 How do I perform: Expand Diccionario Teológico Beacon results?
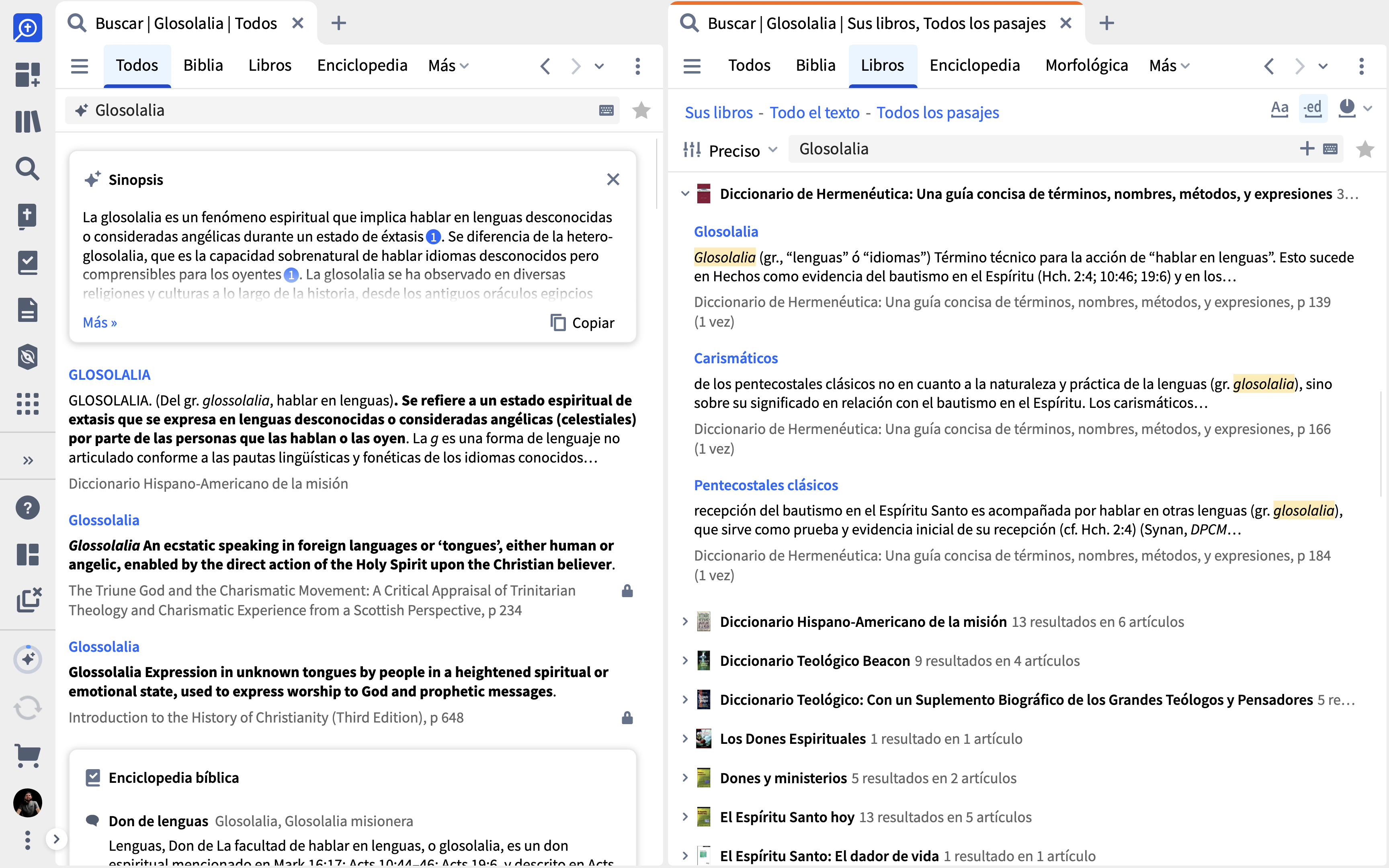pos(685,661)
